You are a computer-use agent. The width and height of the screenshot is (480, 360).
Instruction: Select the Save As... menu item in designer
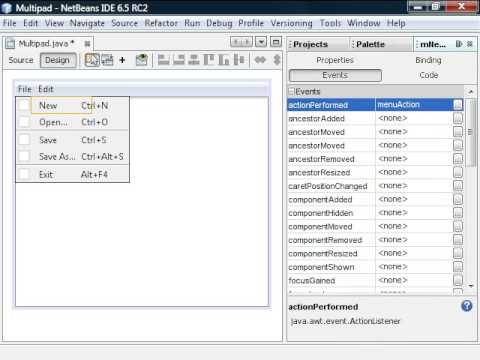click(72, 156)
